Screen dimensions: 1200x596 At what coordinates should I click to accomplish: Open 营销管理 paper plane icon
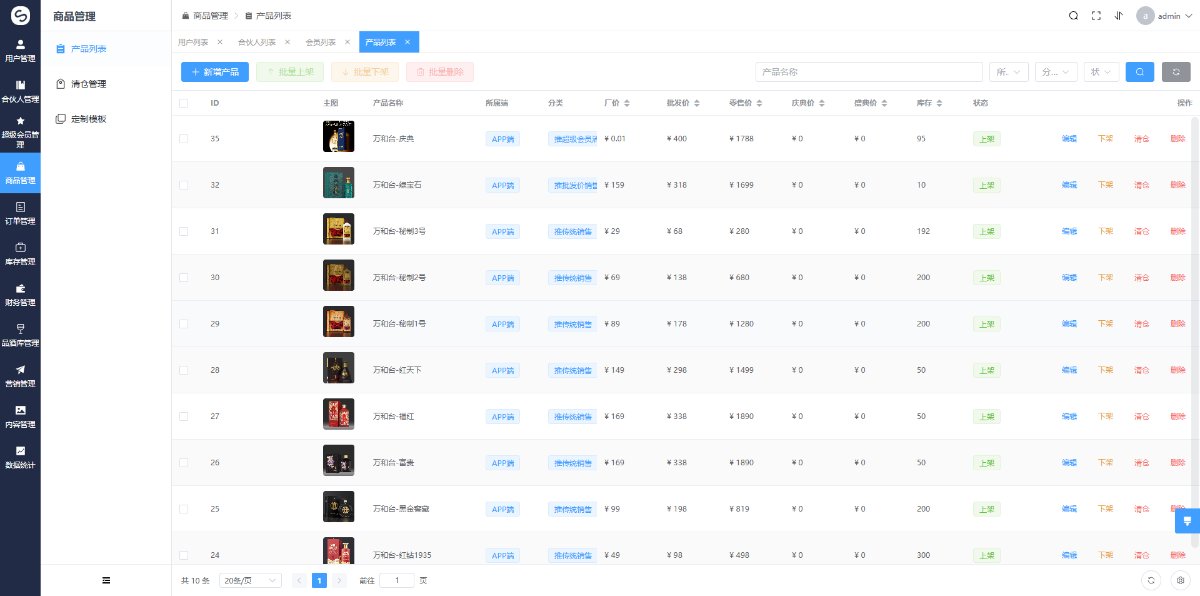click(20, 369)
